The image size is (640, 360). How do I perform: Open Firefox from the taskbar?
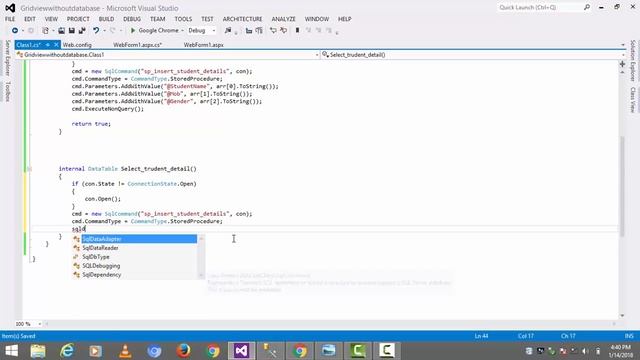[x=183, y=351]
